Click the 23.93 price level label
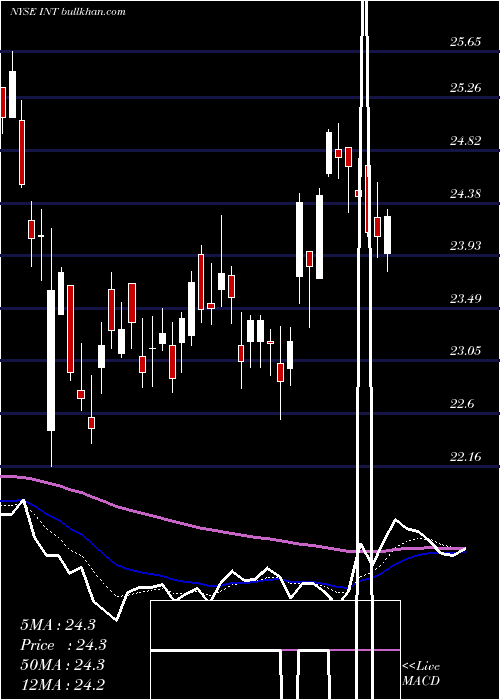Screen dimensions: 500x700 (x=466, y=246)
